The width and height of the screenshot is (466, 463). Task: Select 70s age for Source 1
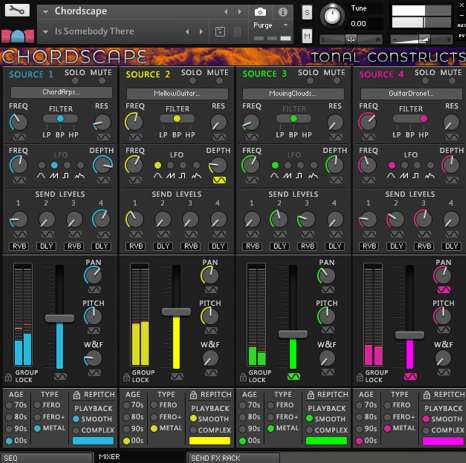(9, 405)
